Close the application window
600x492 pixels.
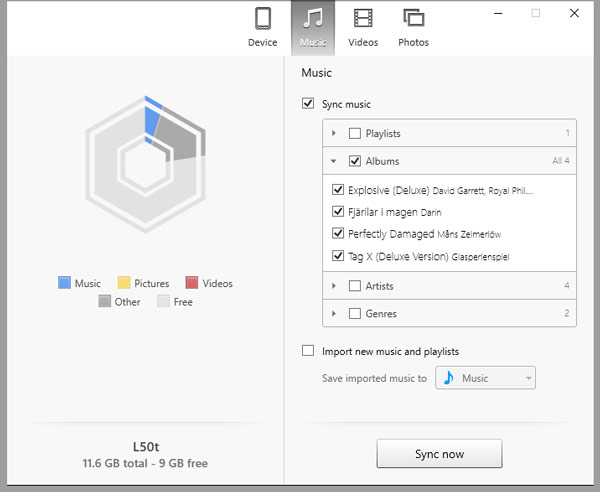click(x=573, y=13)
